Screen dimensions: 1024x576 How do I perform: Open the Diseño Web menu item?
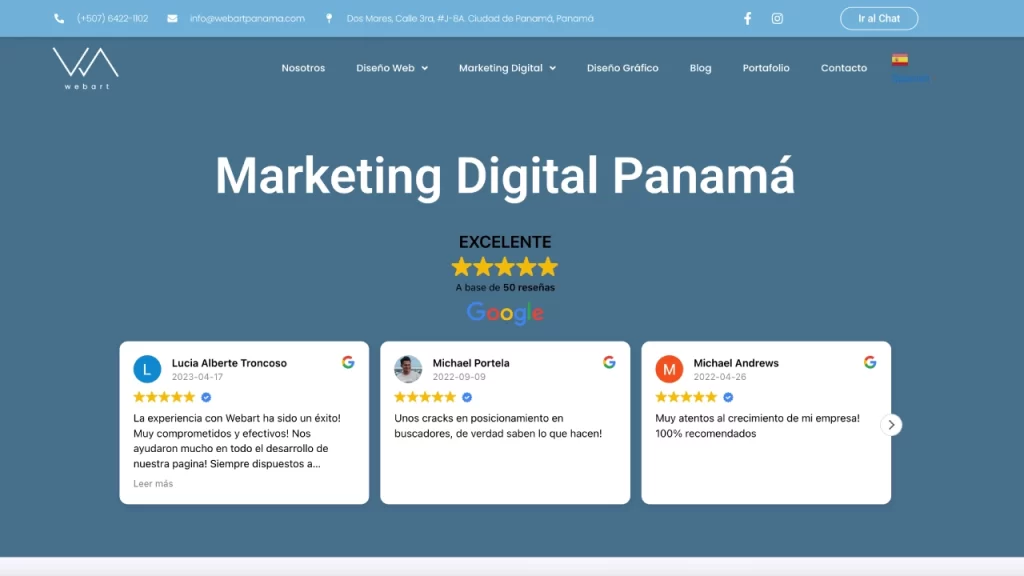click(x=385, y=68)
